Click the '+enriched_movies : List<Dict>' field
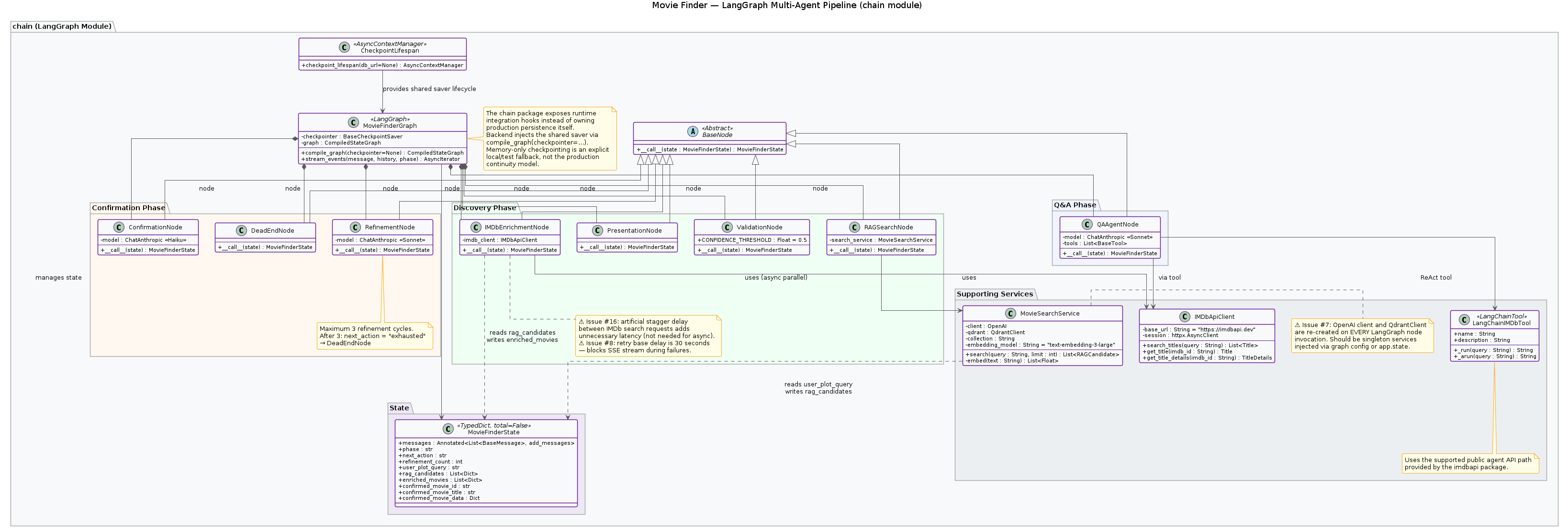The image size is (1568, 531). click(439, 480)
